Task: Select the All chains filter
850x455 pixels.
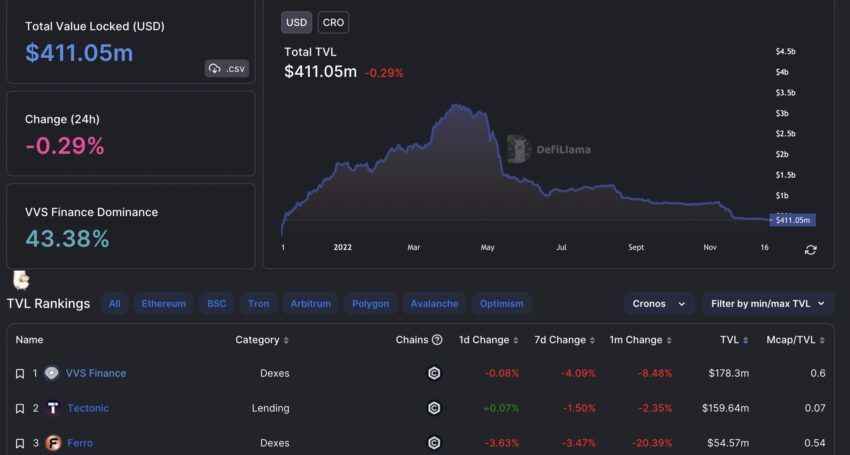Action: pyautogui.click(x=115, y=303)
